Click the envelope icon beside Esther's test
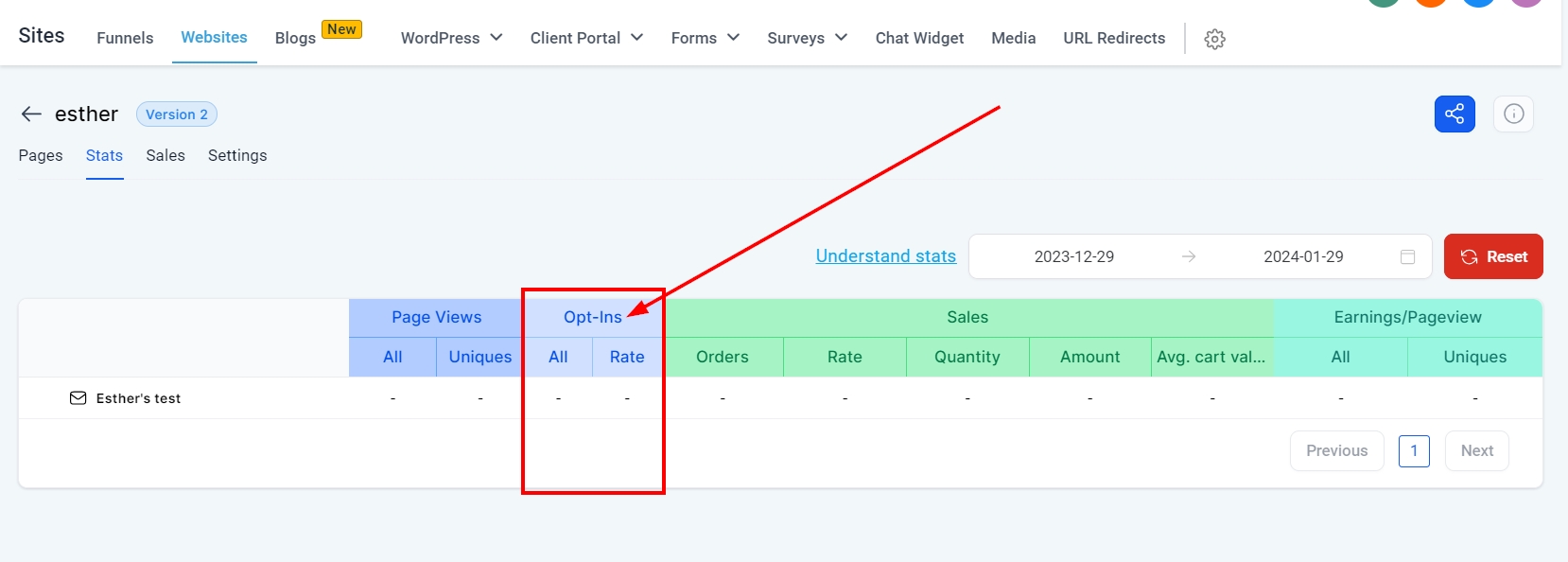 (x=78, y=398)
